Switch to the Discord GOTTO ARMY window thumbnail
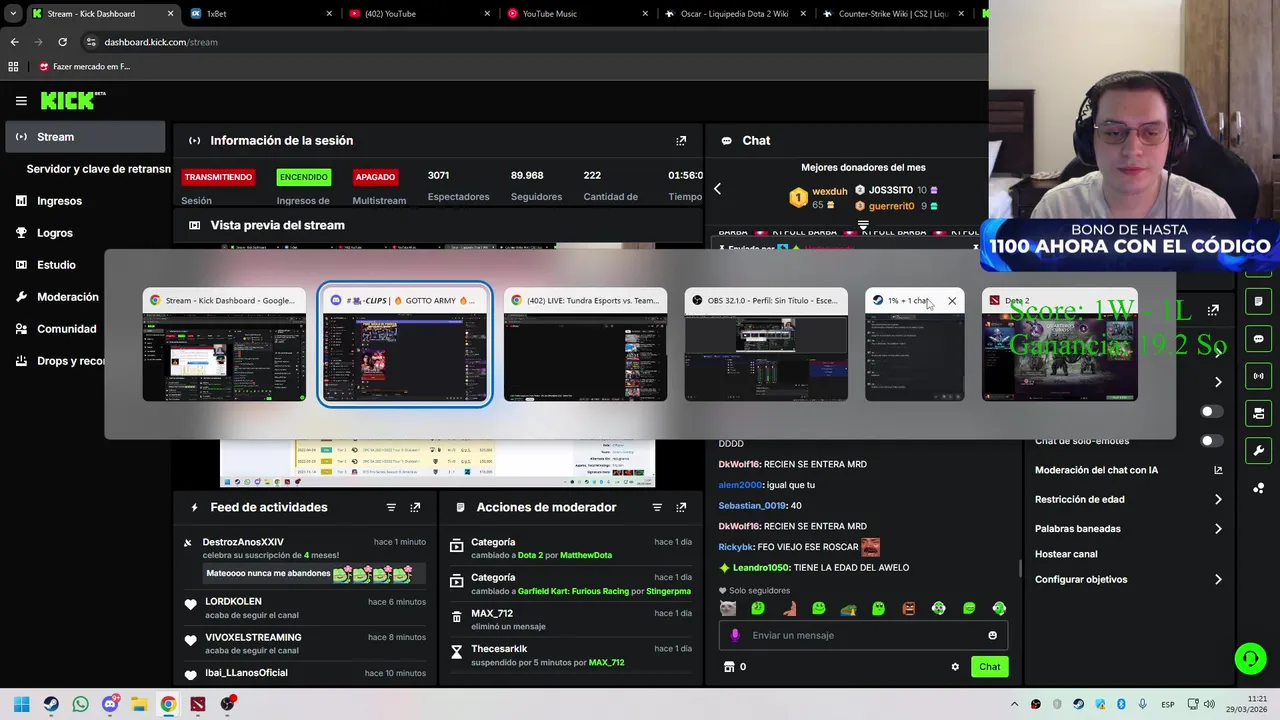This screenshot has width=1280, height=720. [x=405, y=345]
